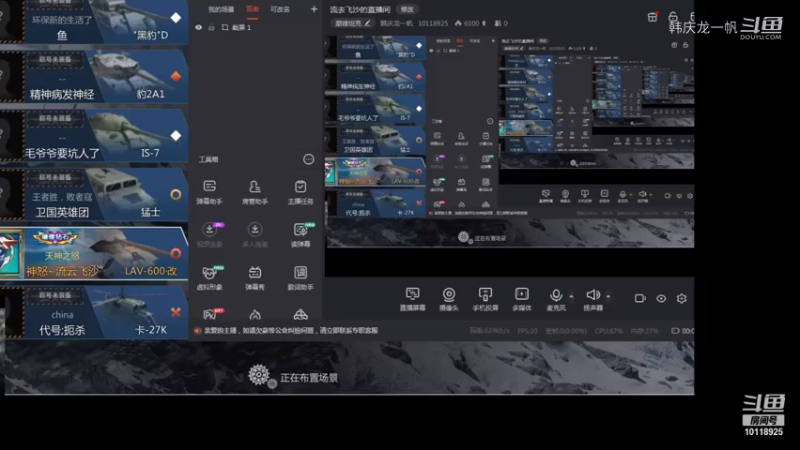Click the heat value 6100 indicator
Image resolution: width=800 pixels, height=450 pixels.
click(x=470, y=23)
